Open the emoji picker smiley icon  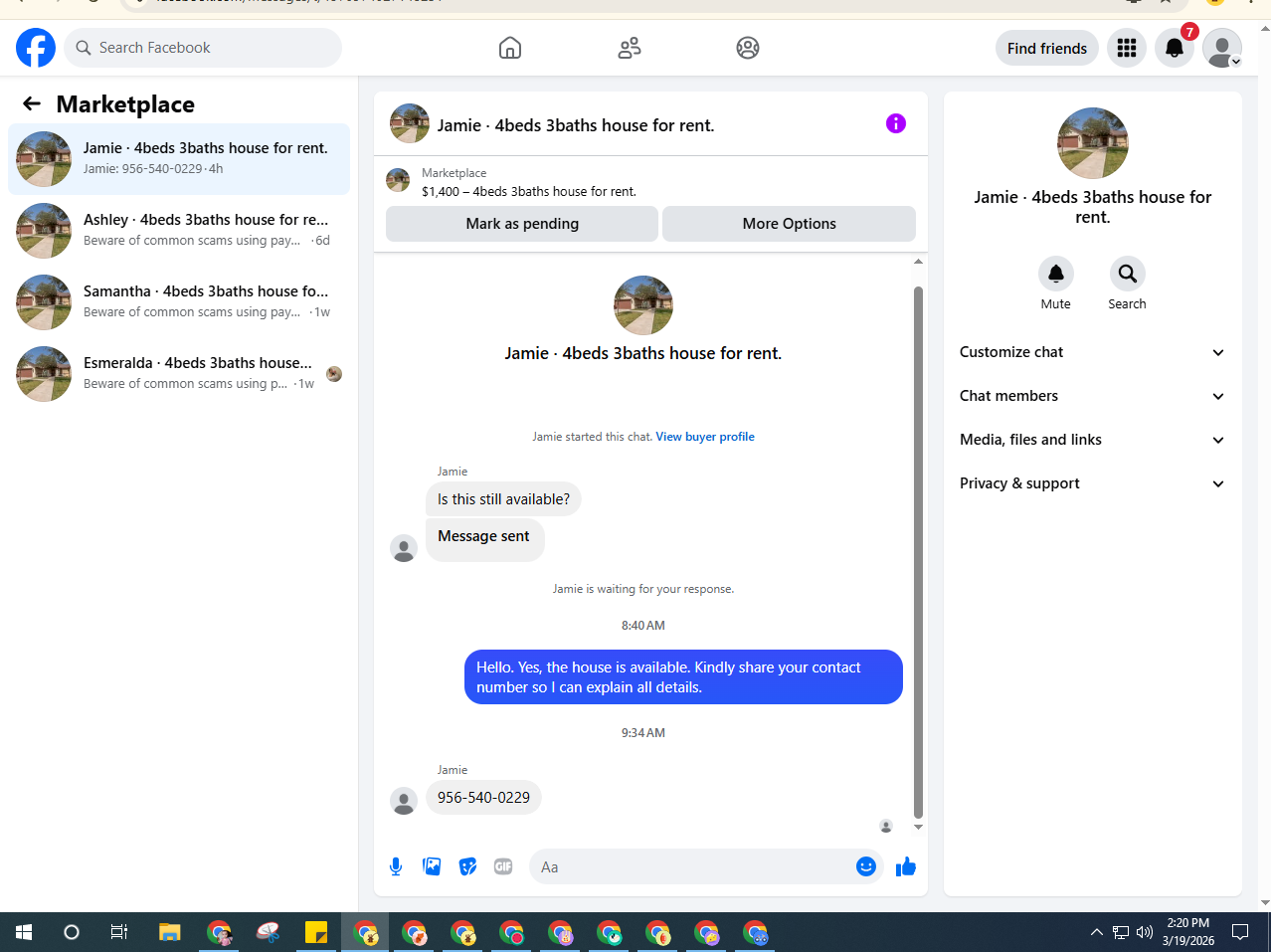click(x=866, y=866)
